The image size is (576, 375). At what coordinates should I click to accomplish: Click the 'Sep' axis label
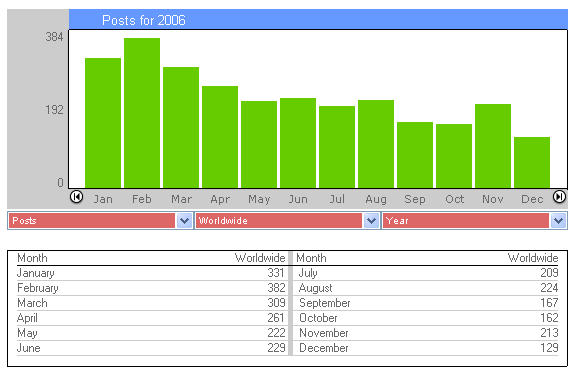click(x=415, y=199)
